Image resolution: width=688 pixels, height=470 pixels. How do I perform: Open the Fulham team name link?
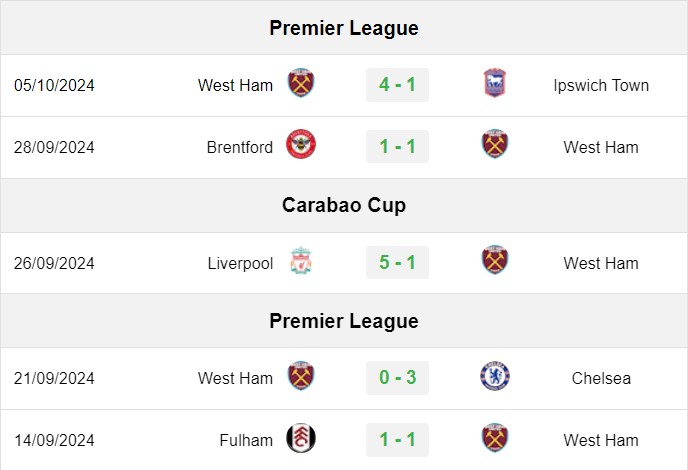coord(246,440)
